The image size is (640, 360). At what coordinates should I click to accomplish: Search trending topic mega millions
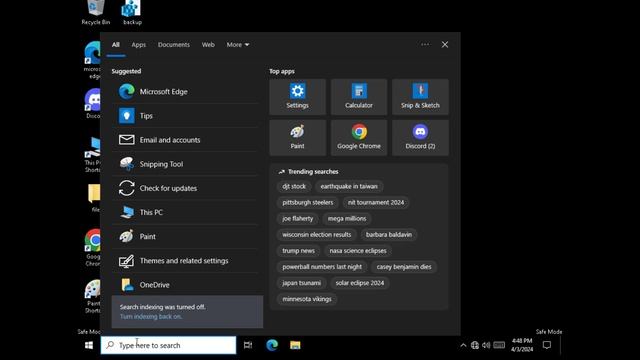click(347, 218)
